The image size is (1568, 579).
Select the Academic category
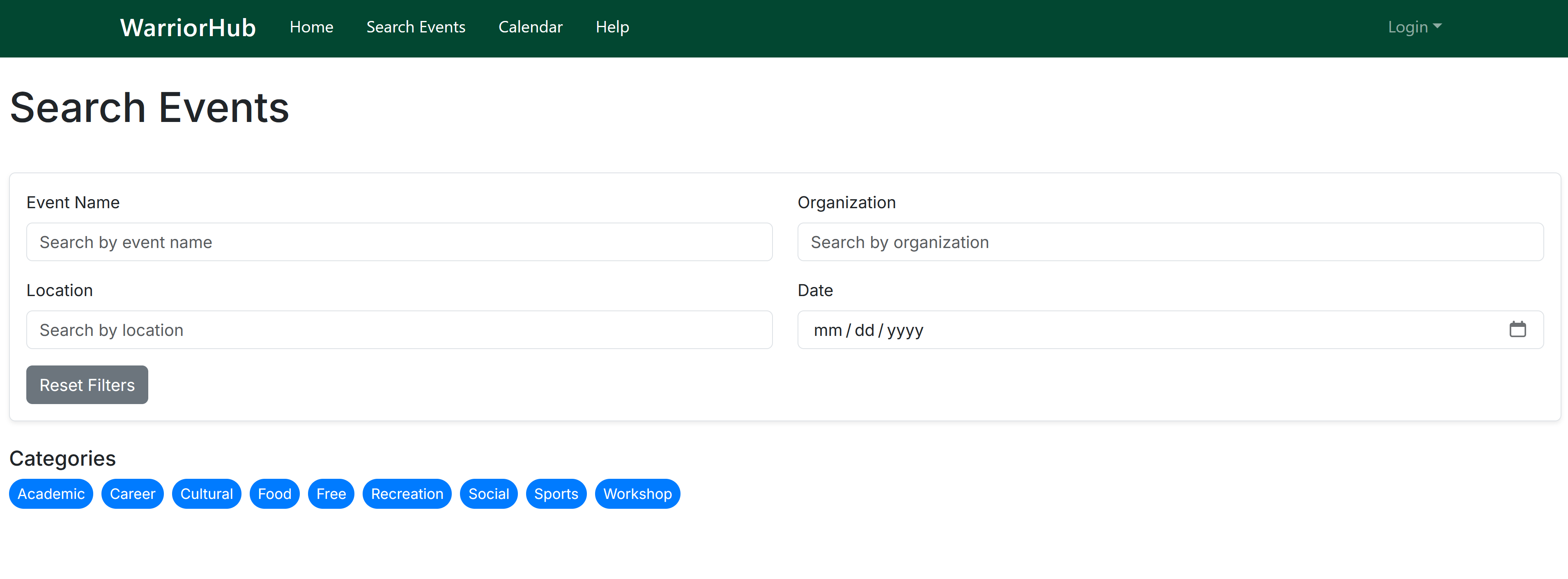51,494
